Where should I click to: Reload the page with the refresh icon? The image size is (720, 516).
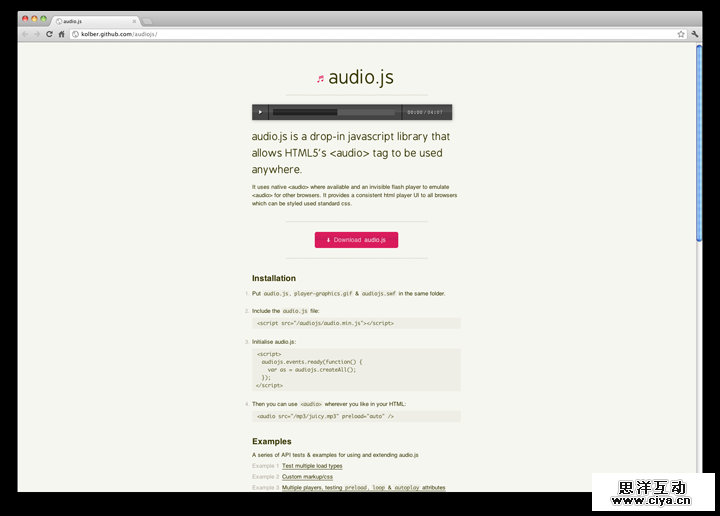[x=49, y=34]
